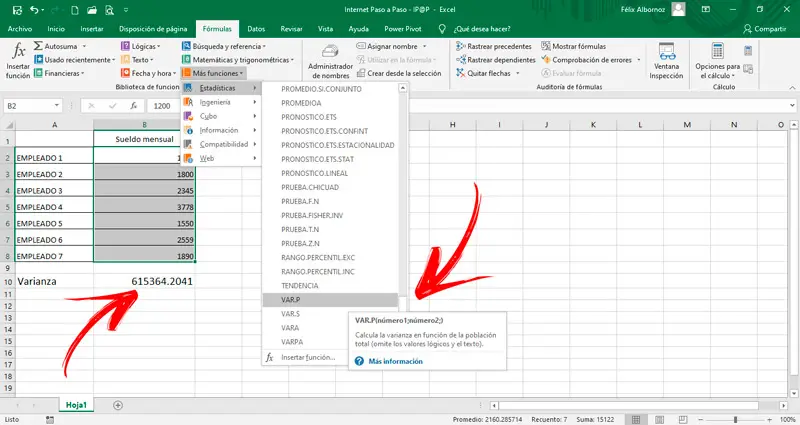Viewport: 800px width, 425px height.
Task: Switch to the Datos ribbon tab
Action: [x=257, y=29]
